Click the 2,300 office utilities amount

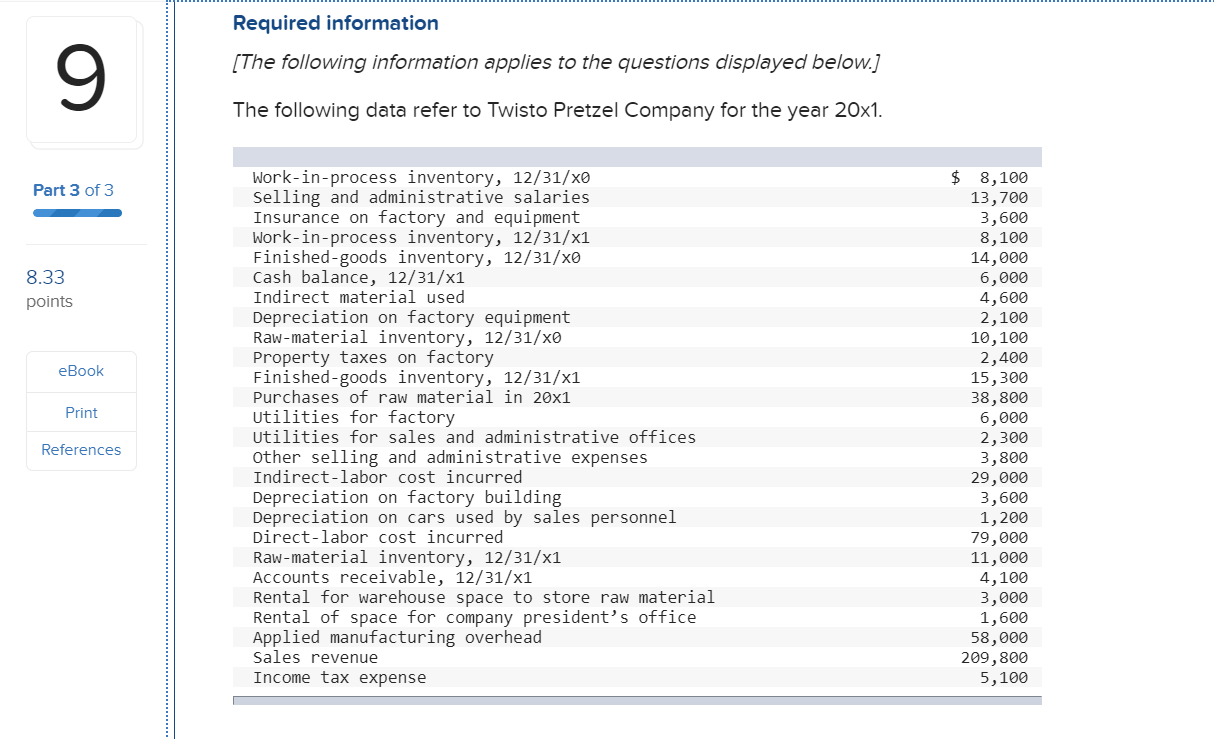tap(1004, 437)
